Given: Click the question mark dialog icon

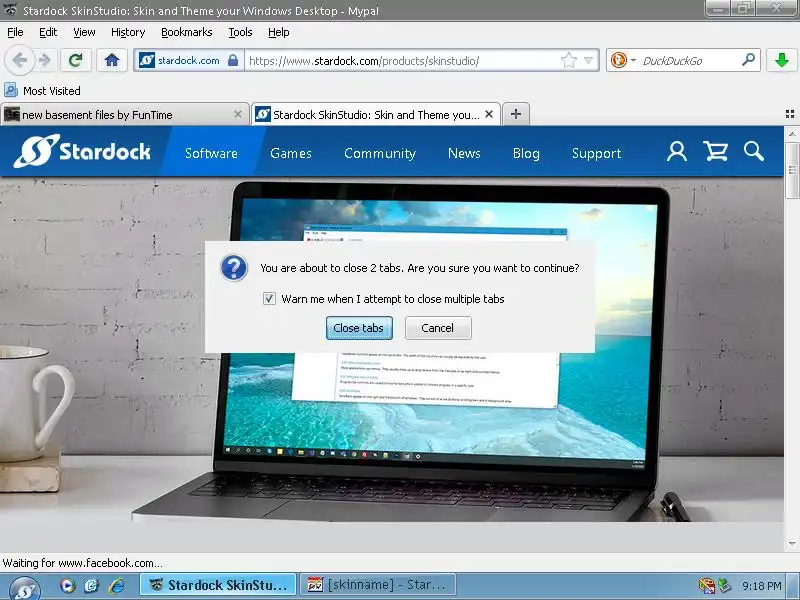Looking at the screenshot, I should (234, 268).
